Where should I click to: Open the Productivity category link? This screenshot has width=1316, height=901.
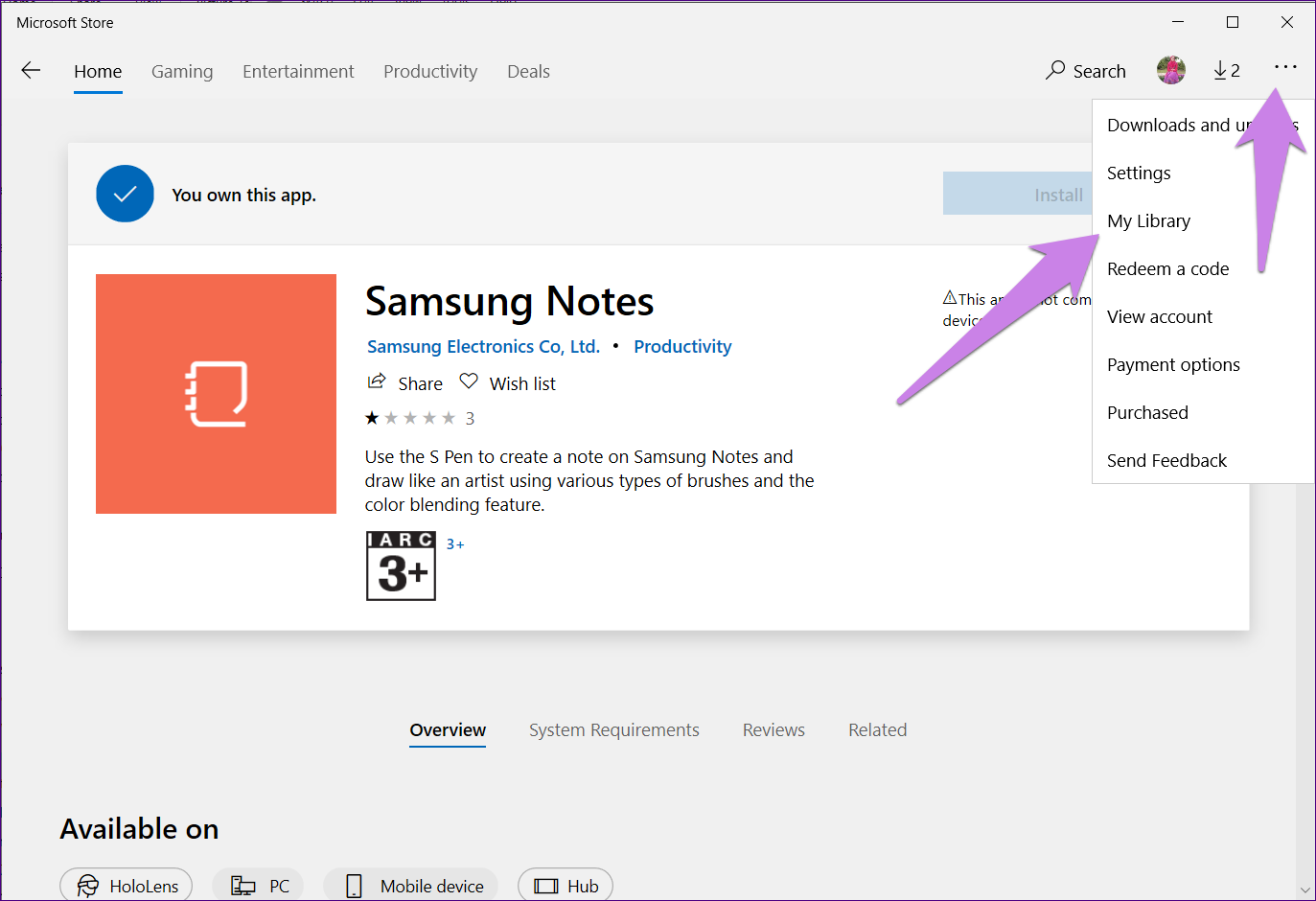click(x=682, y=346)
